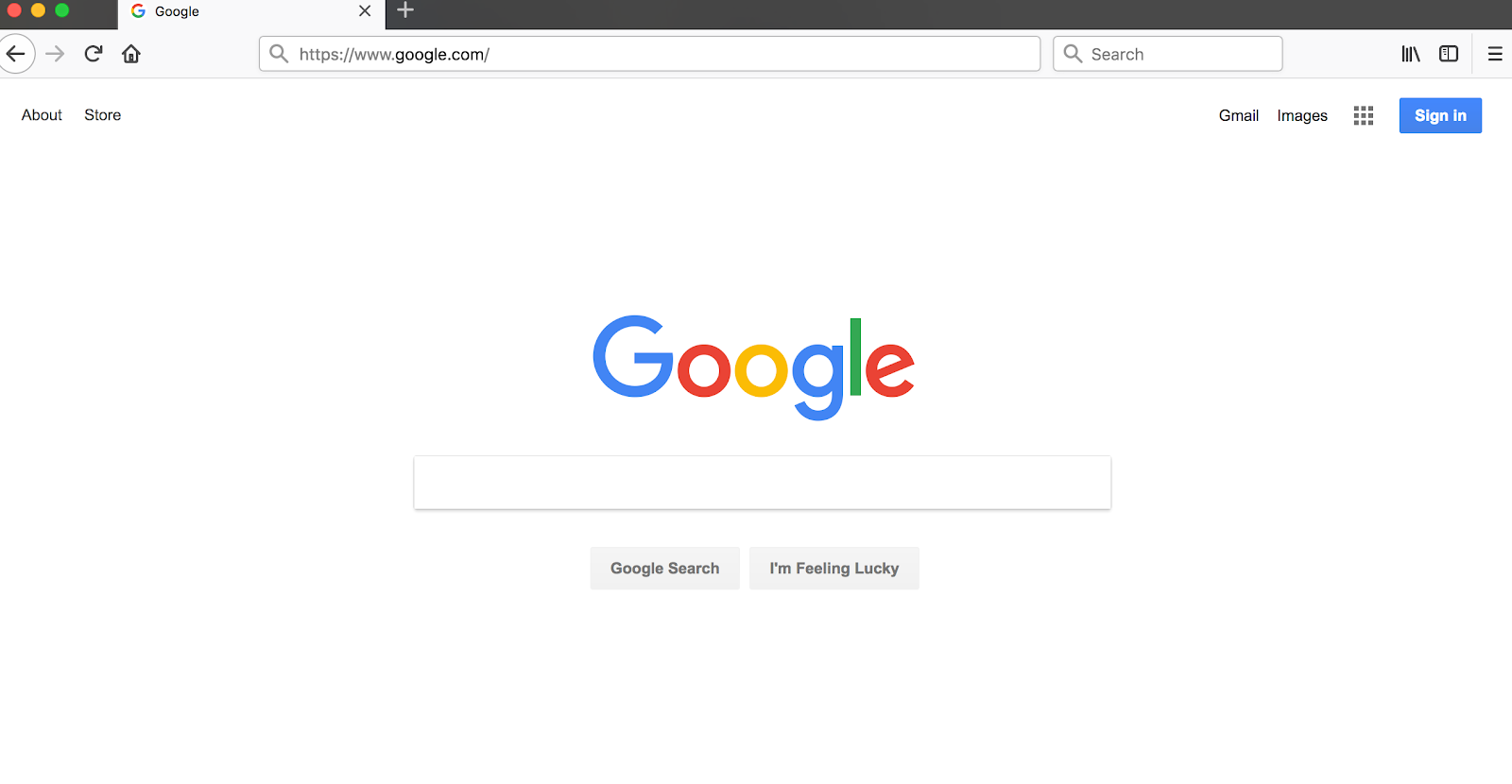Reload the page with the refresh icon
The width and height of the screenshot is (1512, 784).
pyautogui.click(x=93, y=54)
